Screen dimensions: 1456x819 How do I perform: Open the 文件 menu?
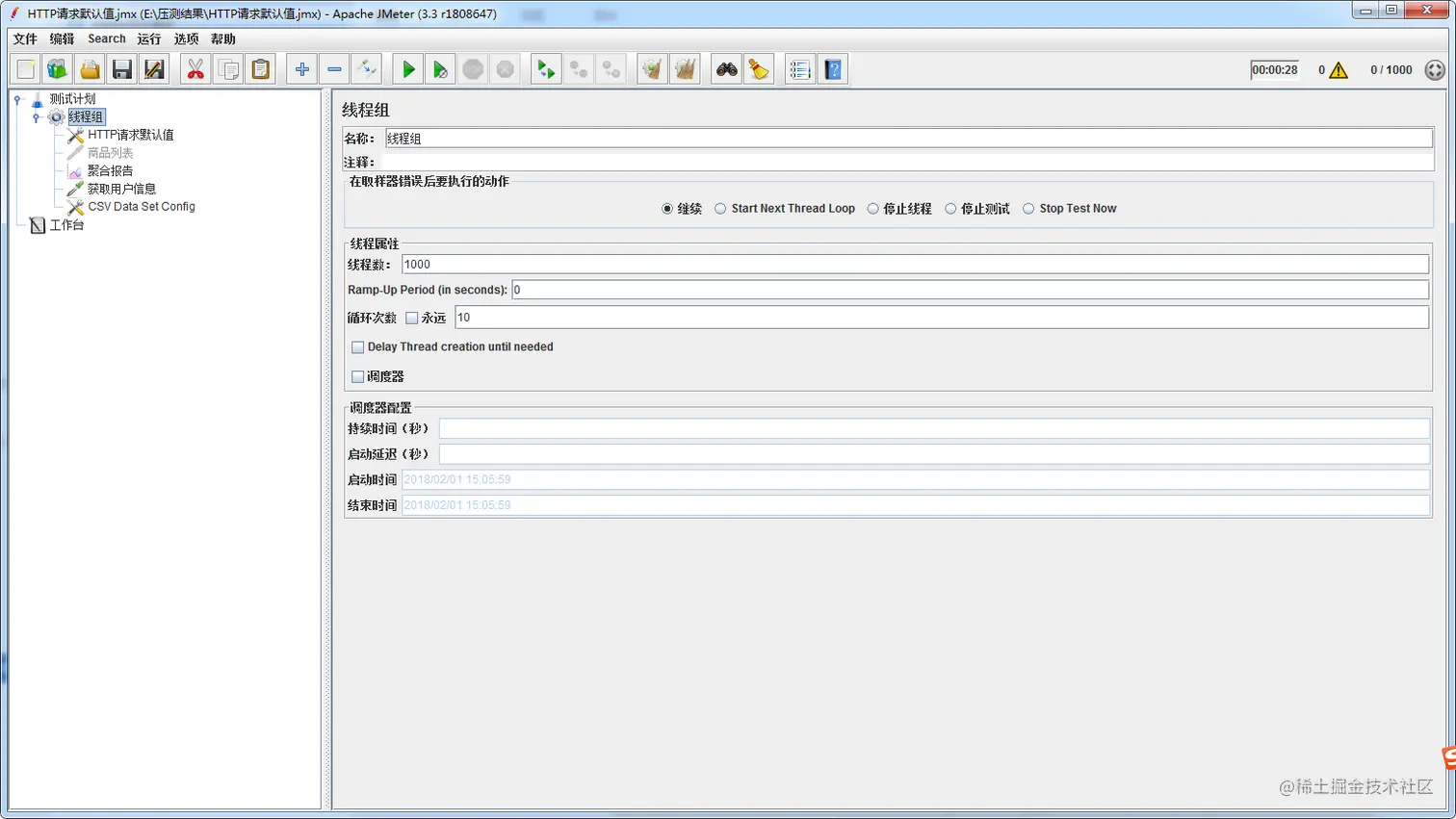click(25, 39)
